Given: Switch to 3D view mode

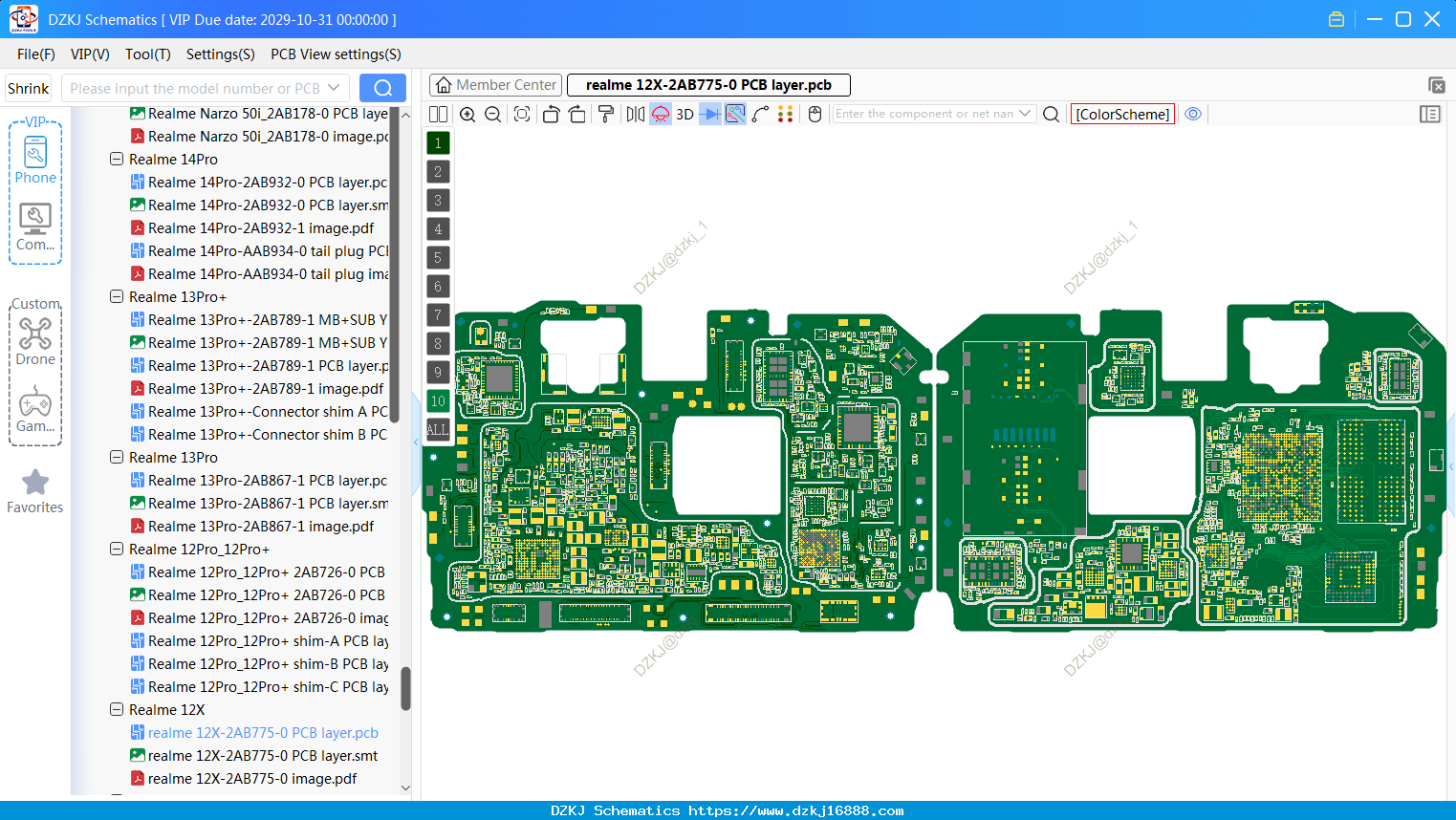Looking at the screenshot, I should point(685,114).
